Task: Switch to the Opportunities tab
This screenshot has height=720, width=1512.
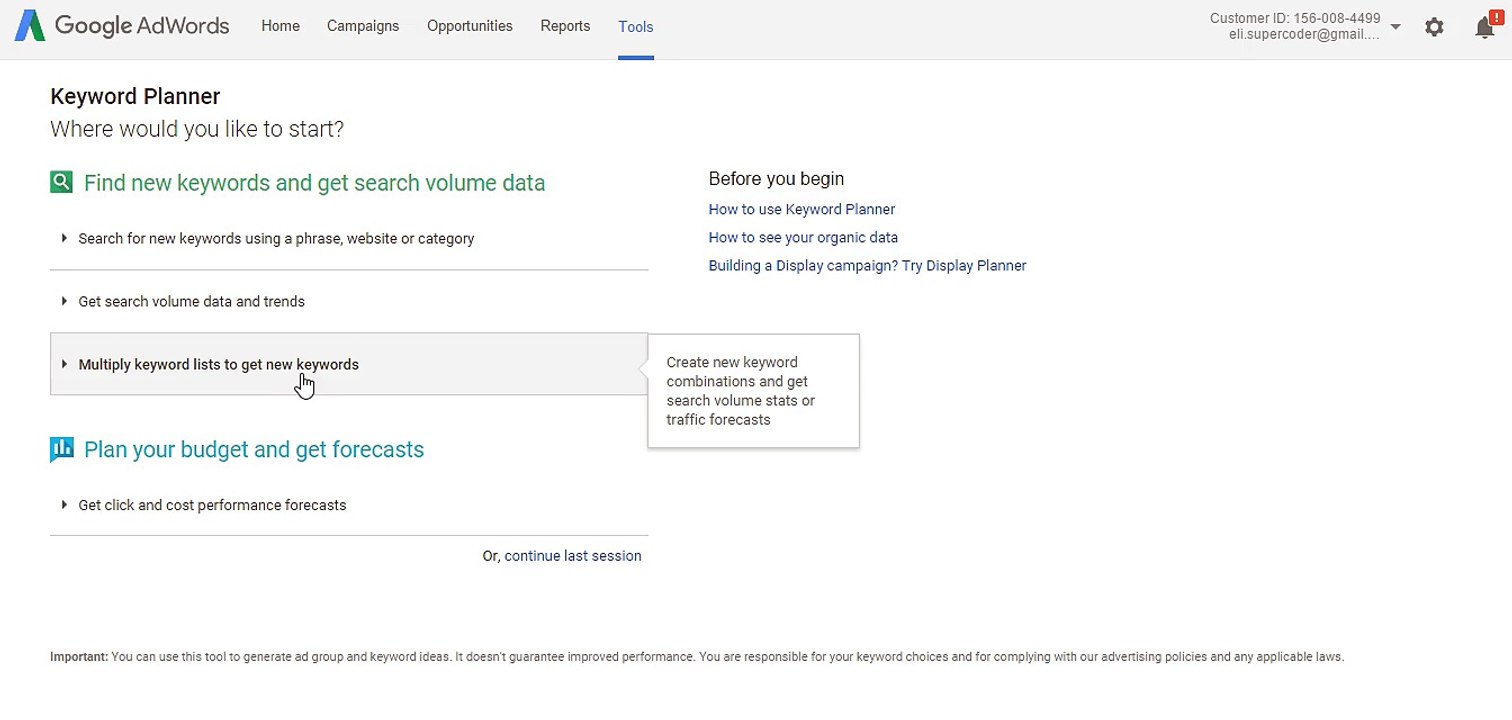Action: tap(470, 26)
